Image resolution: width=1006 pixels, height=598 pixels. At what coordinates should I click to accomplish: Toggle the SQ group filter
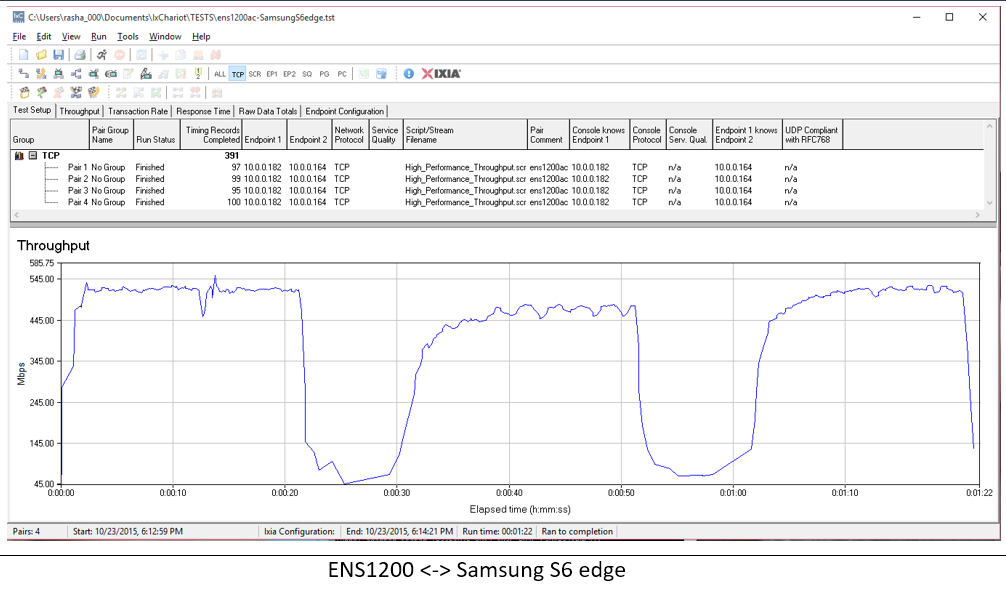pyautogui.click(x=307, y=74)
